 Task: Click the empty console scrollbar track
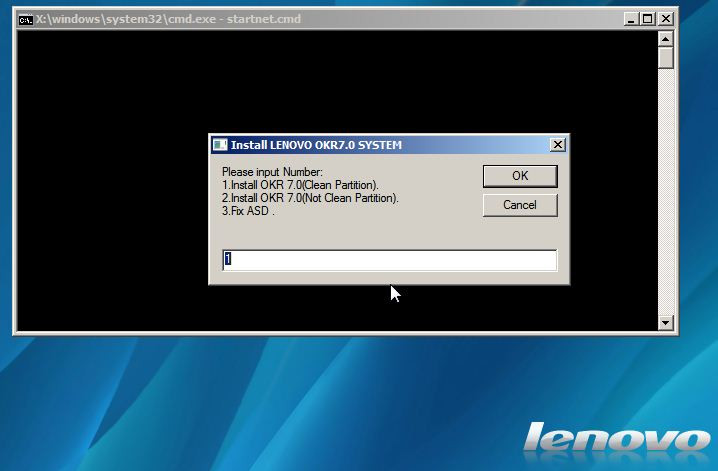coord(666,192)
